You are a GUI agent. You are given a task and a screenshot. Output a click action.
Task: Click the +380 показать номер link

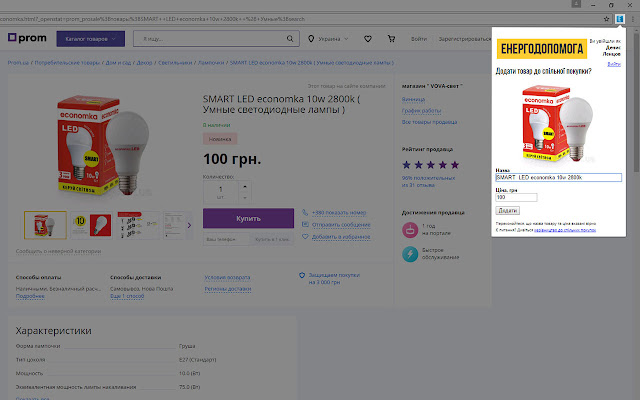tap(339, 213)
